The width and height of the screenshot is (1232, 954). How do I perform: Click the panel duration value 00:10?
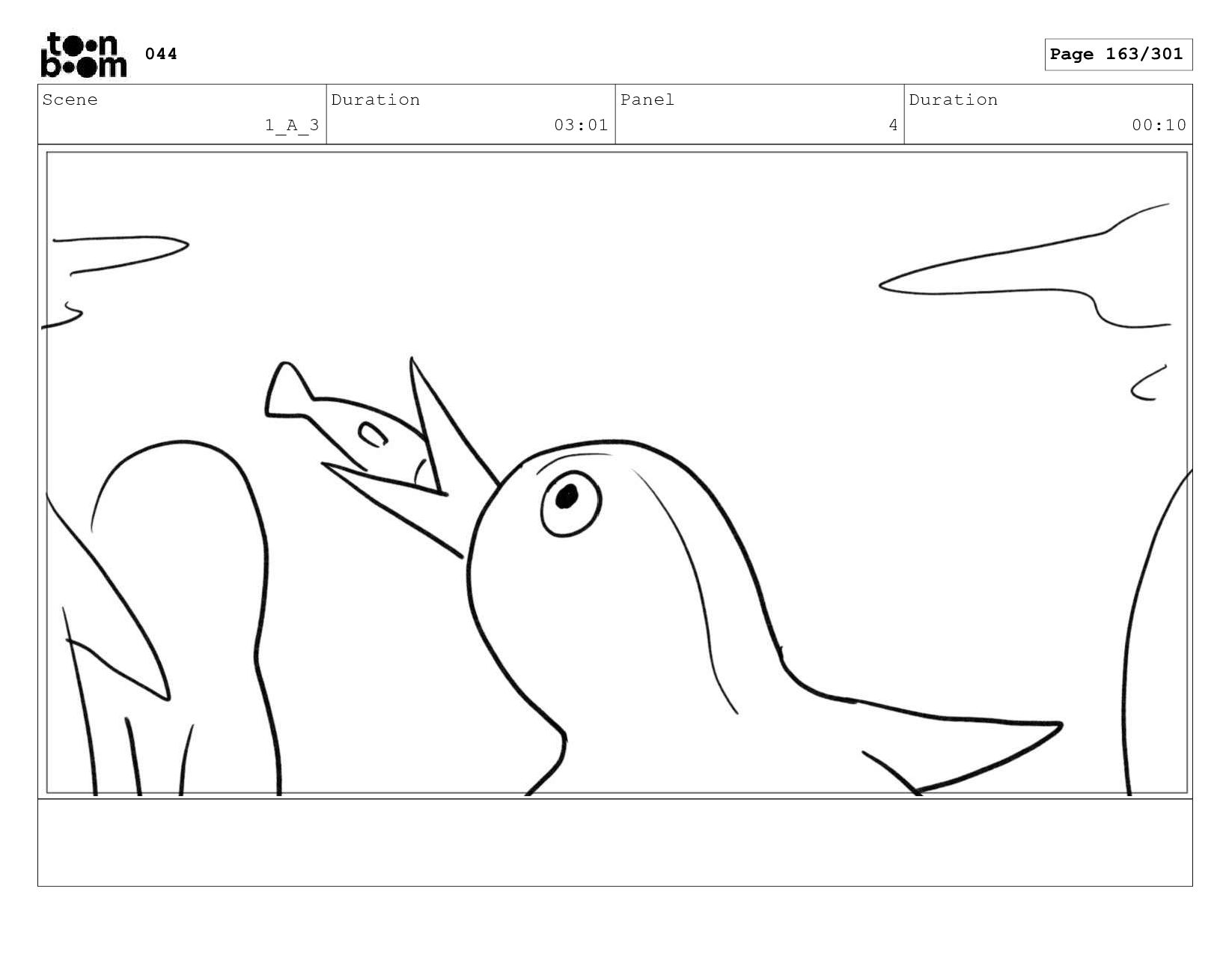(x=1159, y=125)
